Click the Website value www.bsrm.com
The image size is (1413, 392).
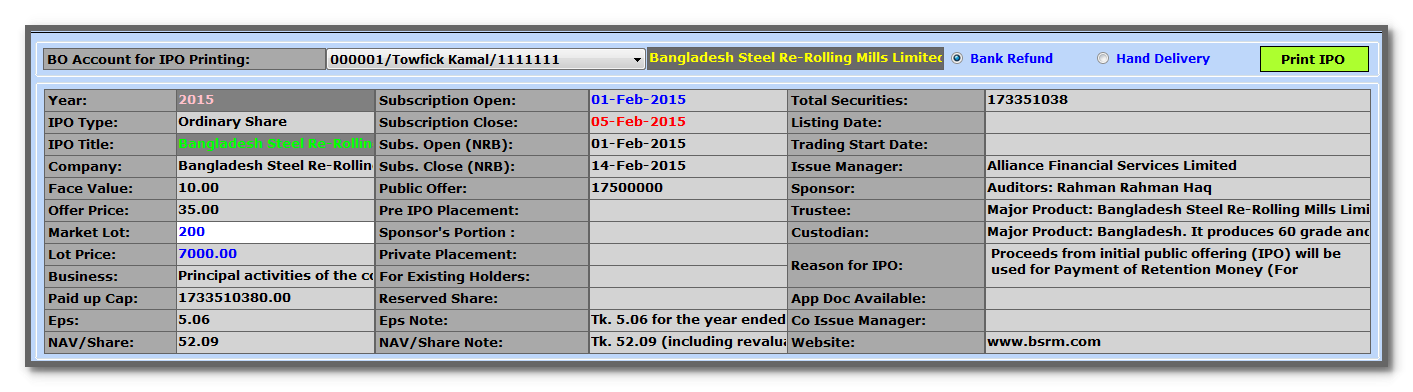1177,342
